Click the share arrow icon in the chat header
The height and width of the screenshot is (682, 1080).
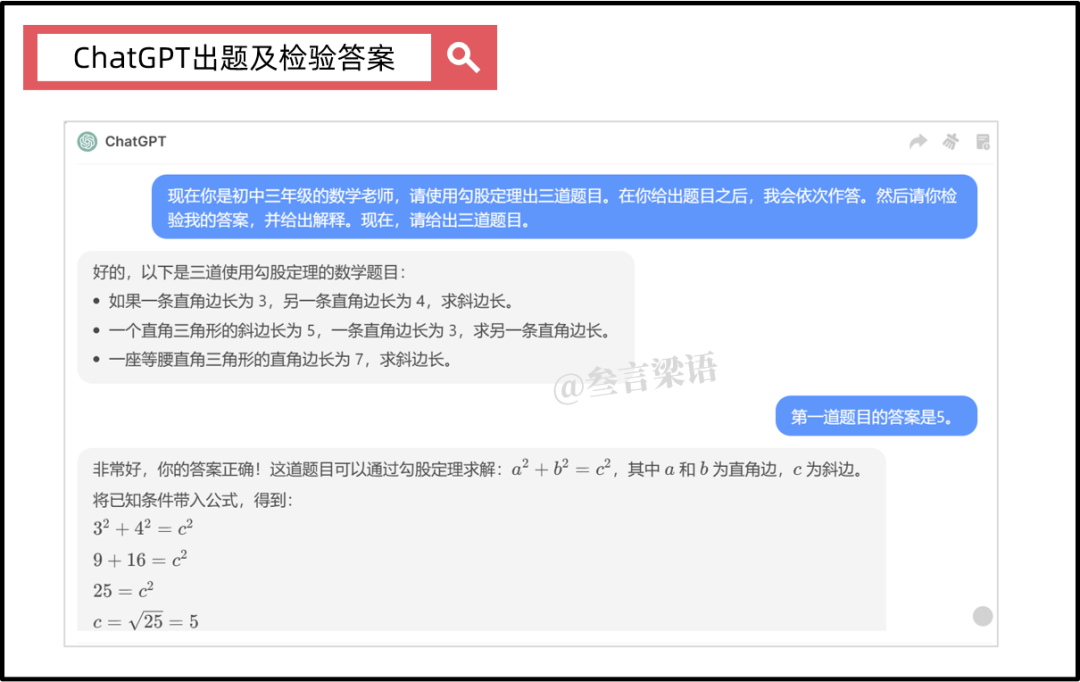pos(918,141)
